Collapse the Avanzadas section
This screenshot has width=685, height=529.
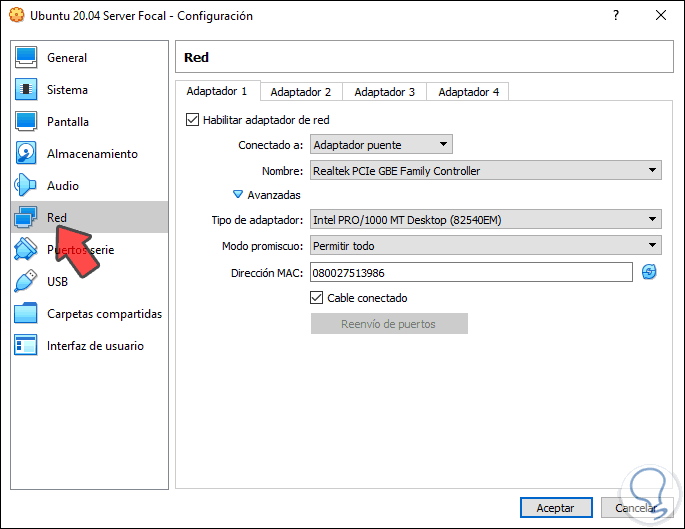pyautogui.click(x=238, y=195)
